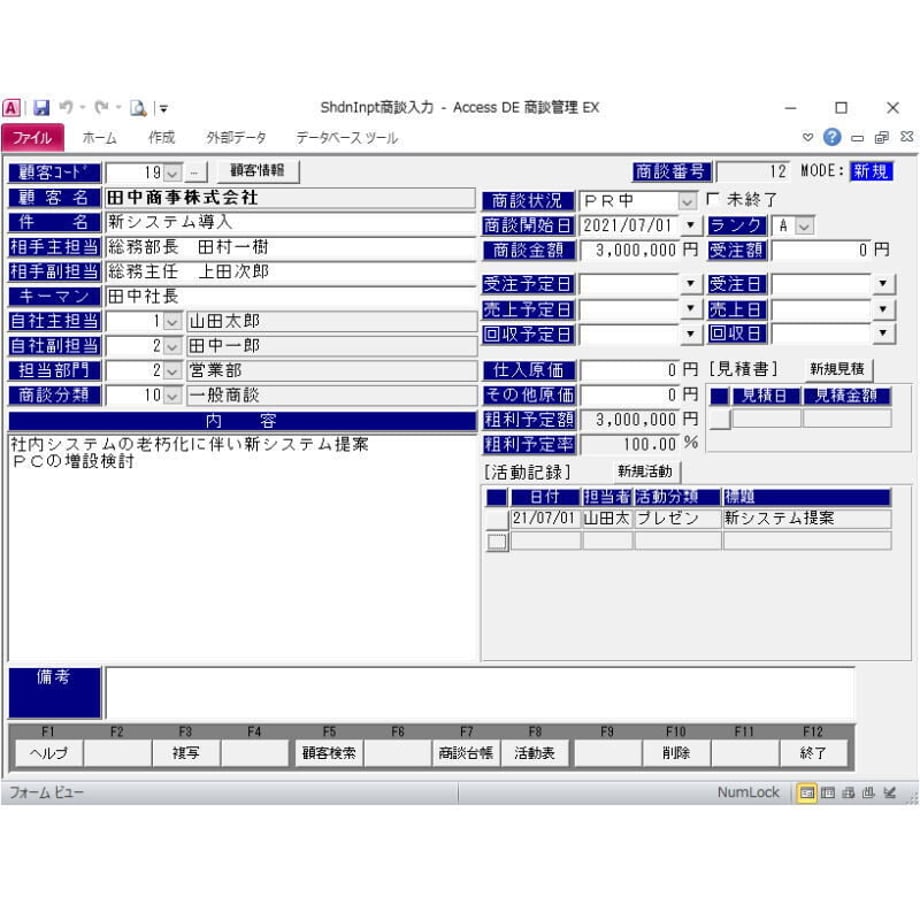Click the Print Preview icon

click(138, 108)
